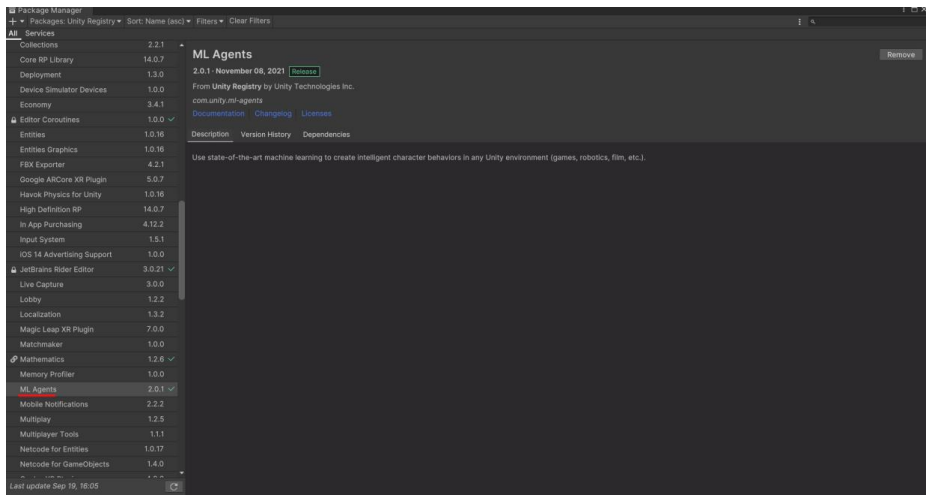Select the Havok Physics for Unity package

click(x=92, y=195)
